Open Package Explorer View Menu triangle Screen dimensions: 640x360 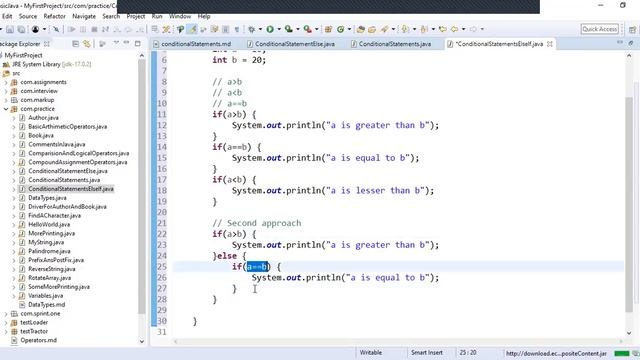click(116, 42)
